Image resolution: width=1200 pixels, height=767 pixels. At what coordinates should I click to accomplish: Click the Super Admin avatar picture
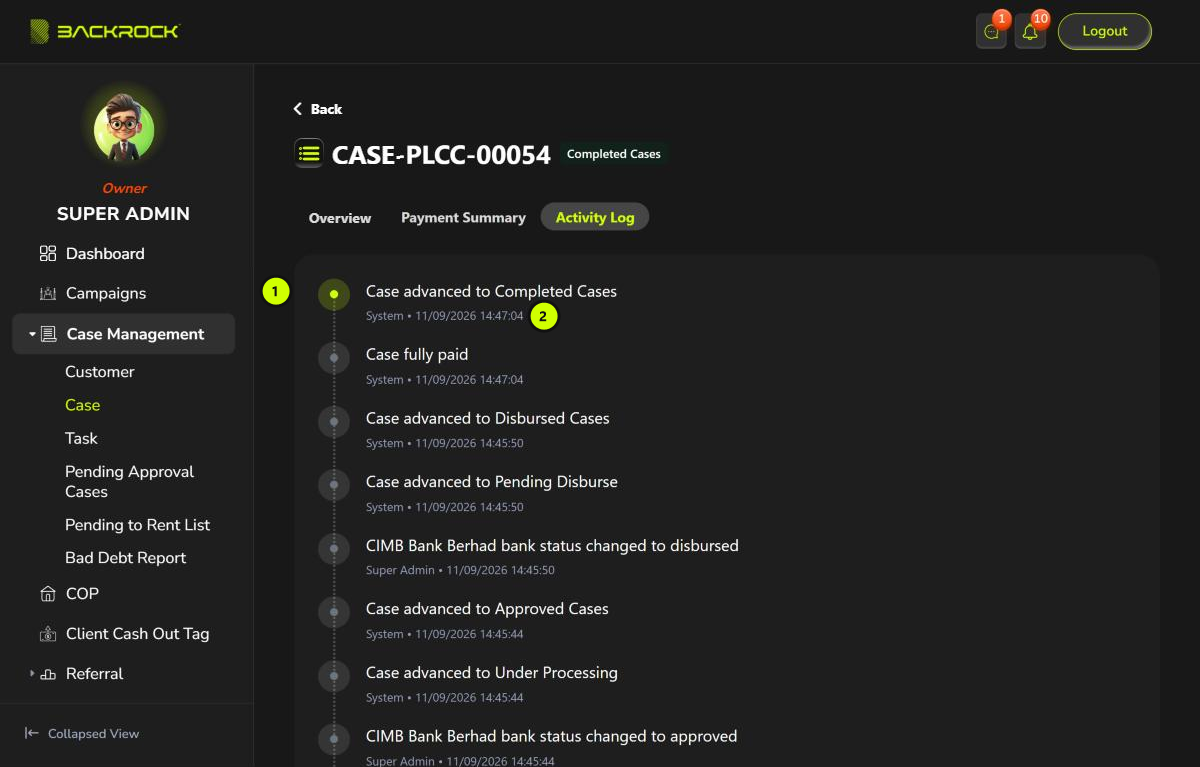click(x=124, y=130)
